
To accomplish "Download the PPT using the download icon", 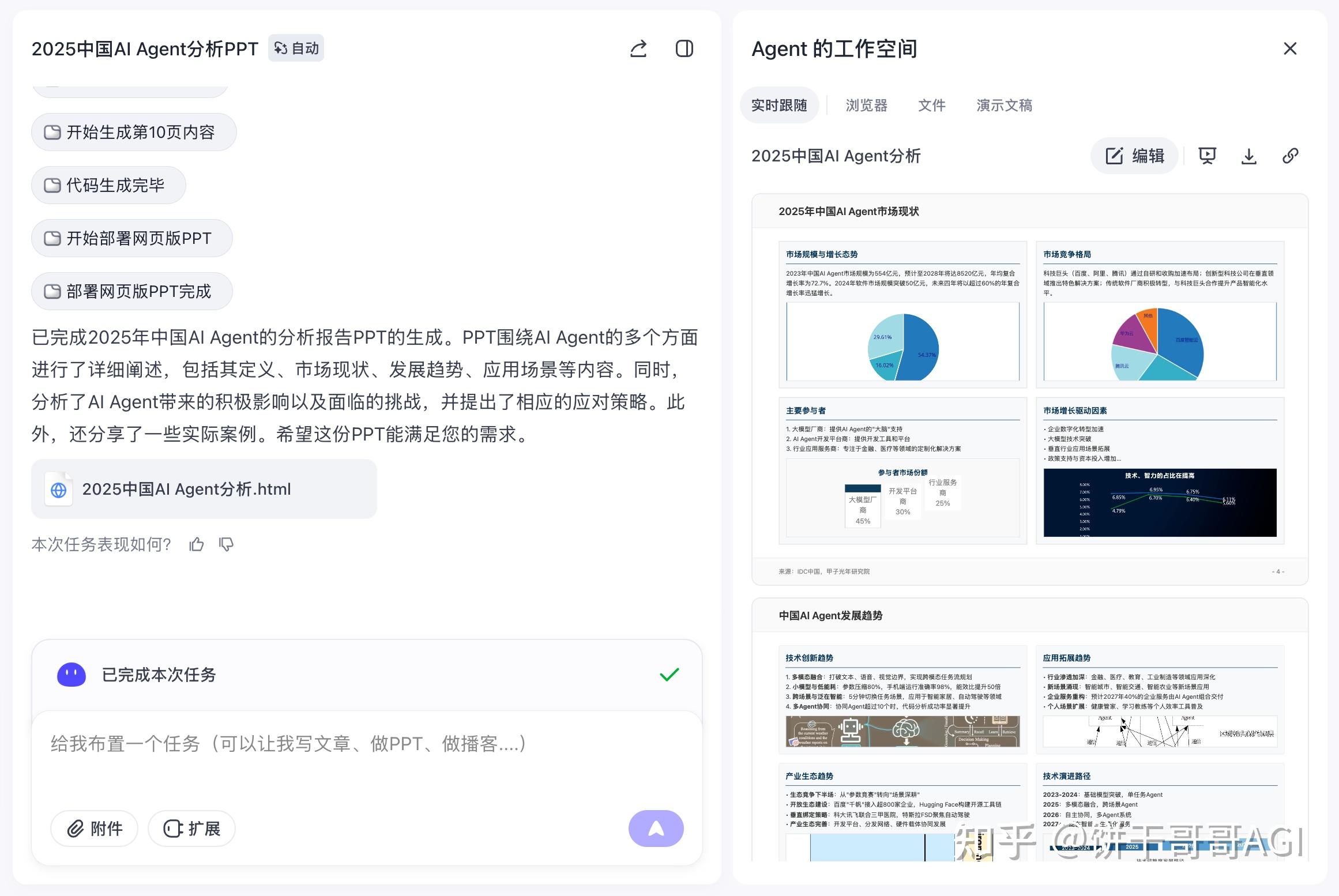I will (1250, 156).
